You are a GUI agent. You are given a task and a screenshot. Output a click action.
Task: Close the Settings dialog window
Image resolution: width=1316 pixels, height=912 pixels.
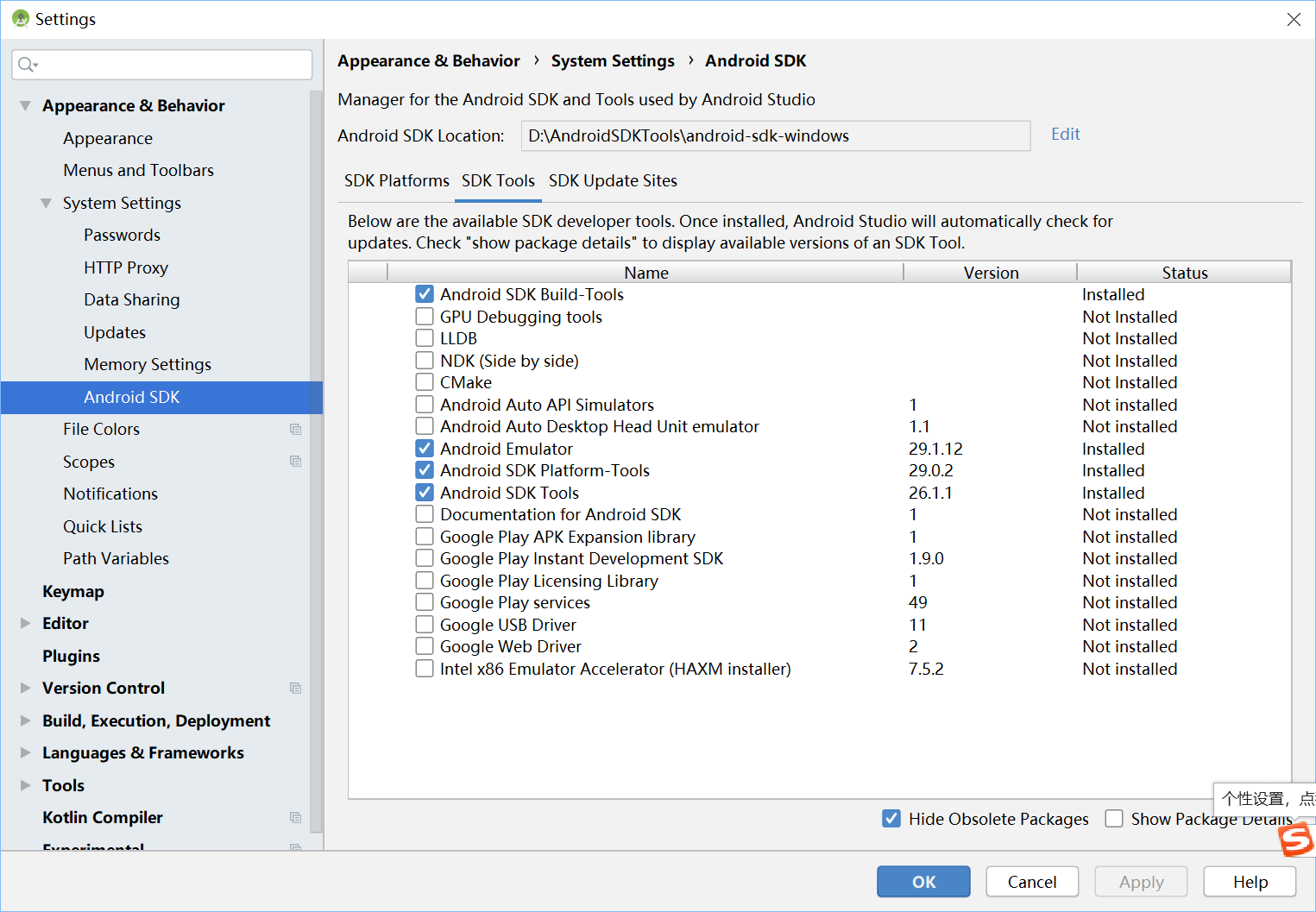[x=1293, y=19]
